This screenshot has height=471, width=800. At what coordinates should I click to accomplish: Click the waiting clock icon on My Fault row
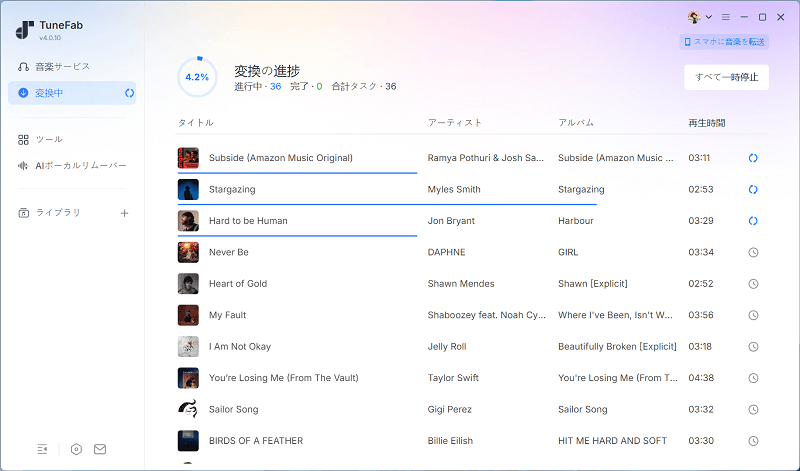point(753,315)
